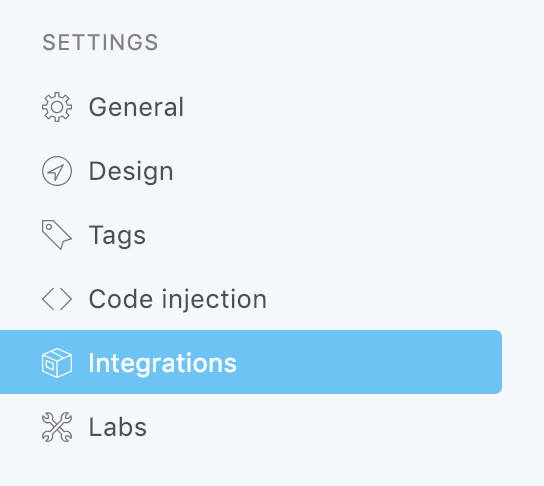This screenshot has height=486, width=544.
Task: Select the compass arrow Design icon
Action: click(x=57, y=171)
